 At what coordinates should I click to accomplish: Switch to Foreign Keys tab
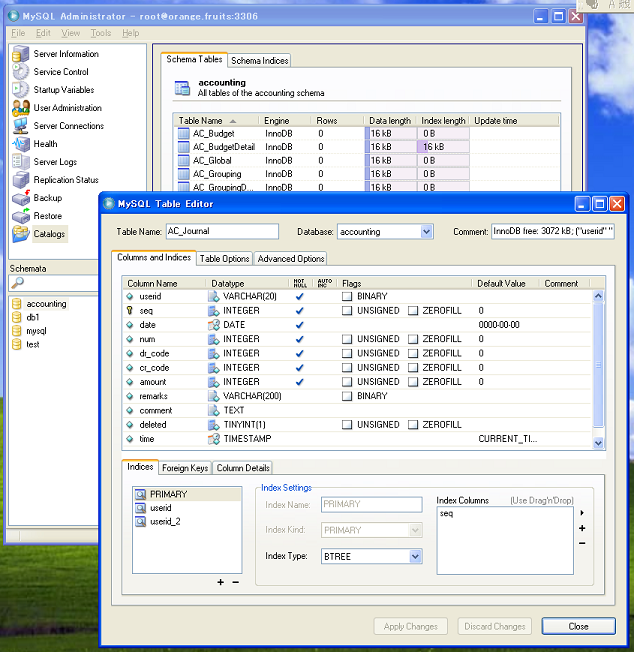(185, 468)
